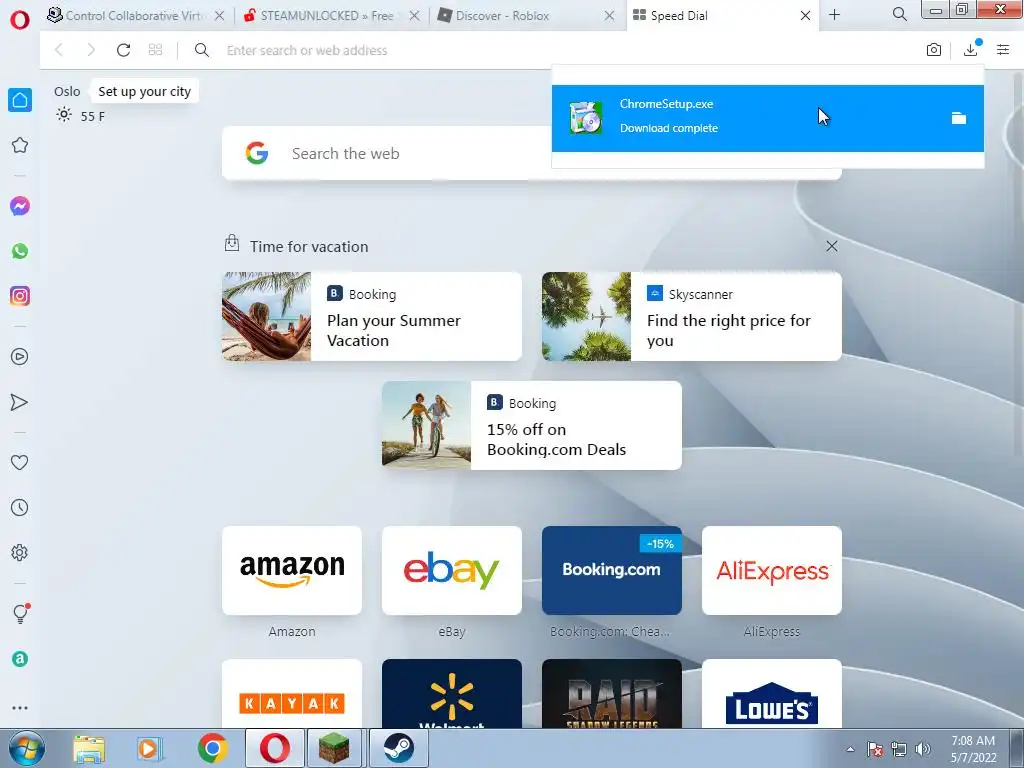This screenshot has width=1024, height=768.
Task: Click the Oslo city weather label
Action: click(67, 91)
